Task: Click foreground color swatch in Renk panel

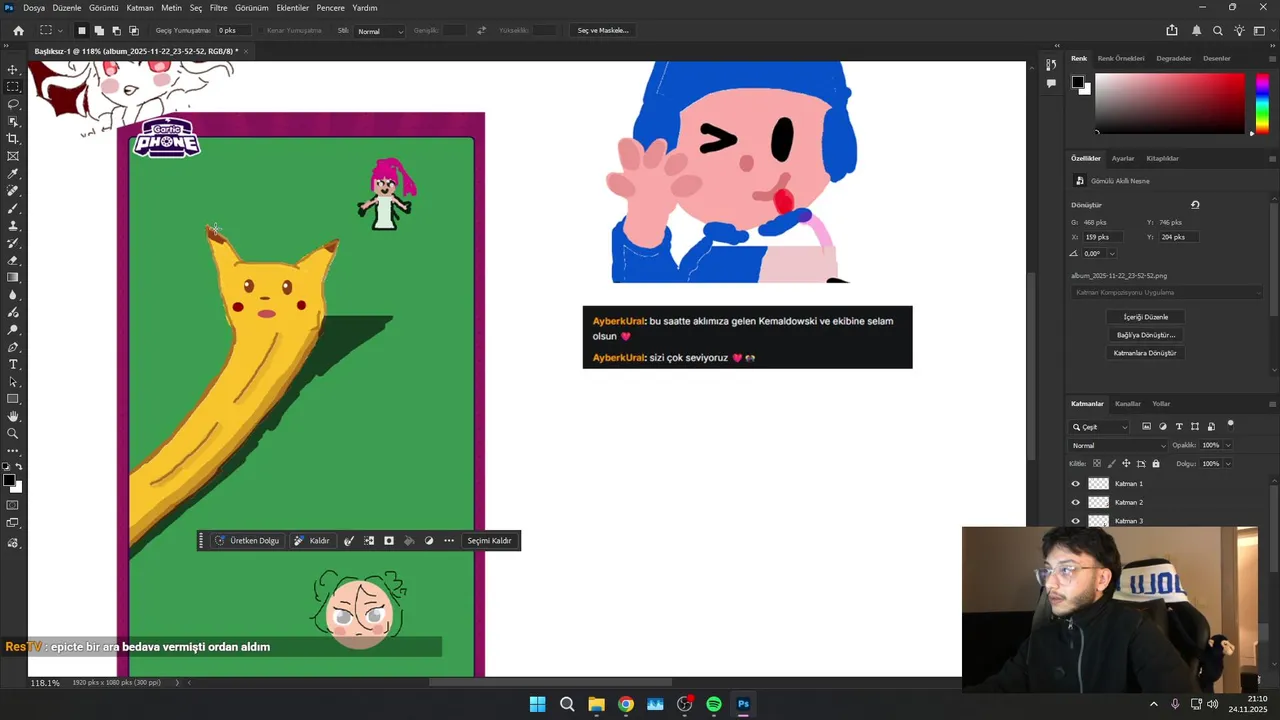Action: point(1078,82)
